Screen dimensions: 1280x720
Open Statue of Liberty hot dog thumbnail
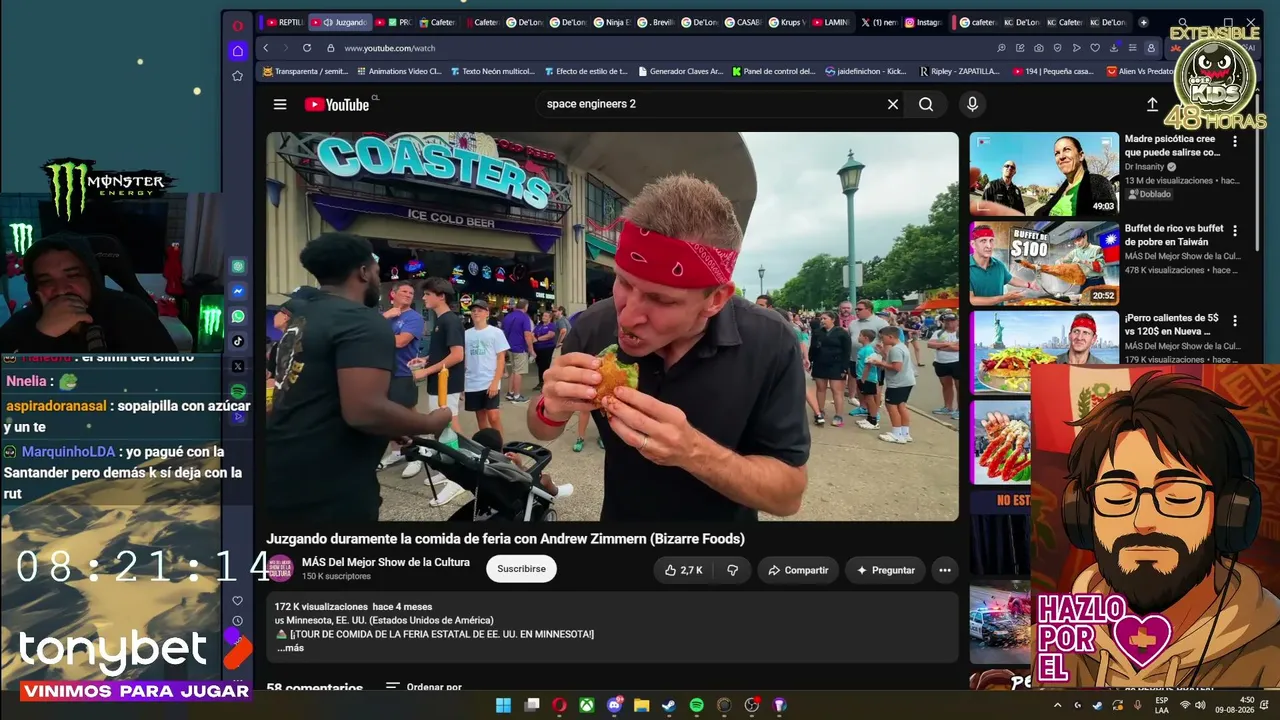1044,352
